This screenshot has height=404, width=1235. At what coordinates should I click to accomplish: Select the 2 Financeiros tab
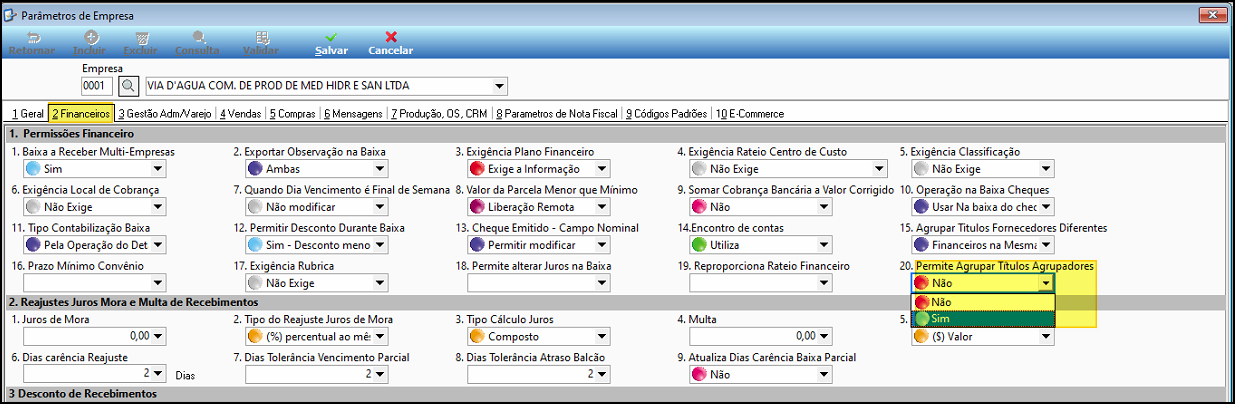click(81, 114)
